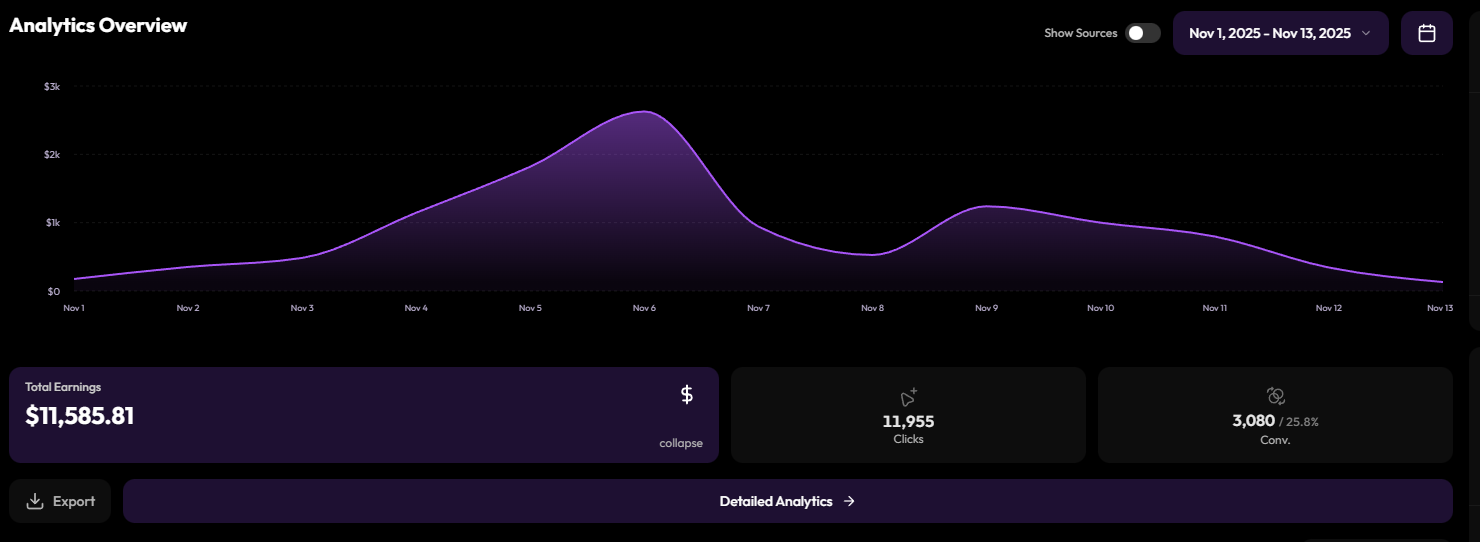Screen dimensions: 1480x542
Task: Click the dollar sign icon in Total Earnings
Action: pos(687,395)
